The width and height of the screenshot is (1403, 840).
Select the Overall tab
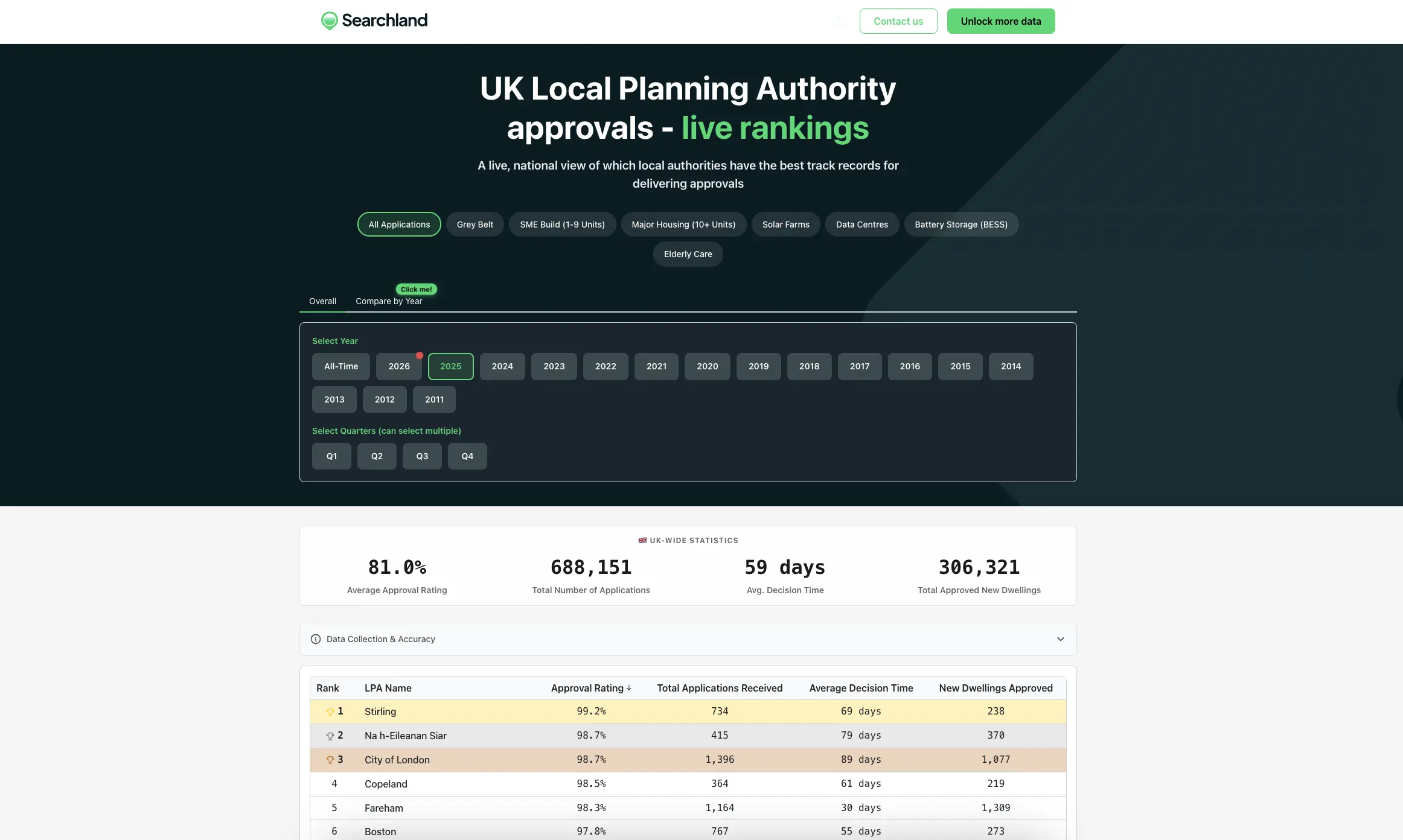pos(322,301)
